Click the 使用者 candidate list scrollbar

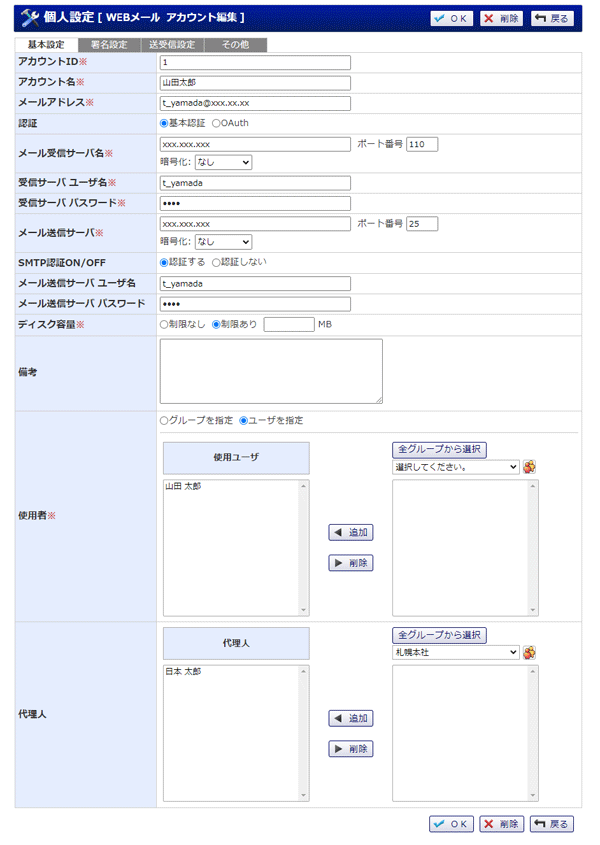tap(533, 548)
